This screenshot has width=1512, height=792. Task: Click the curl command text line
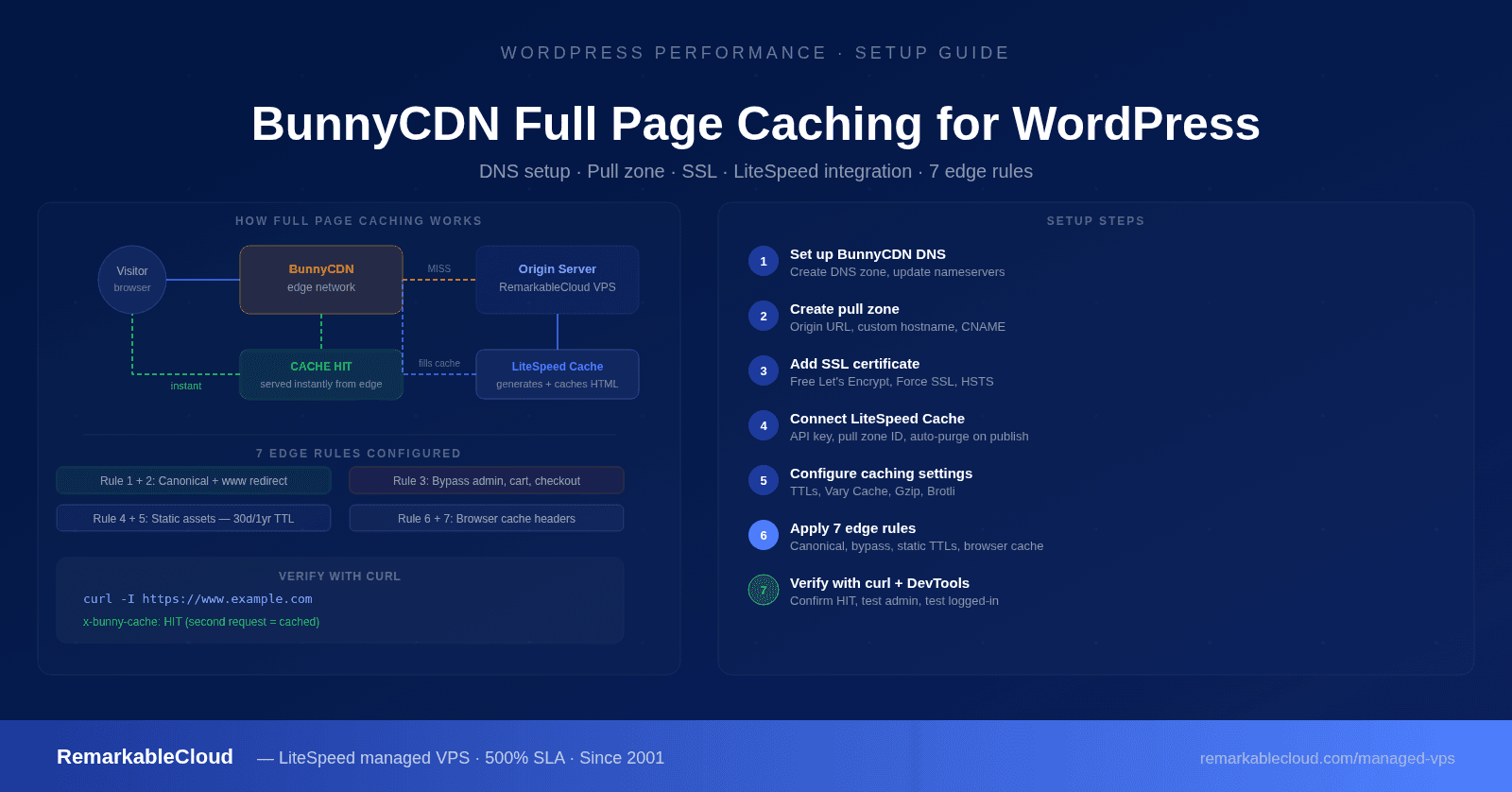point(198,599)
